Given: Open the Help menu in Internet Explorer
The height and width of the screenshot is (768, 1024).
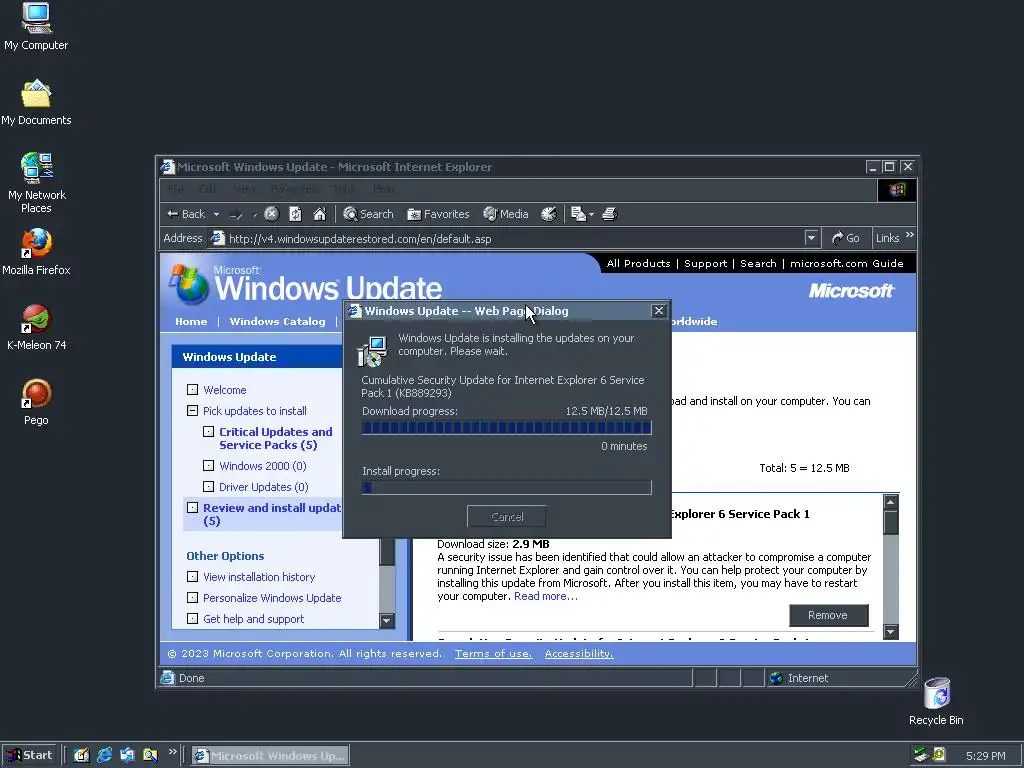Looking at the screenshot, I should click(384, 189).
